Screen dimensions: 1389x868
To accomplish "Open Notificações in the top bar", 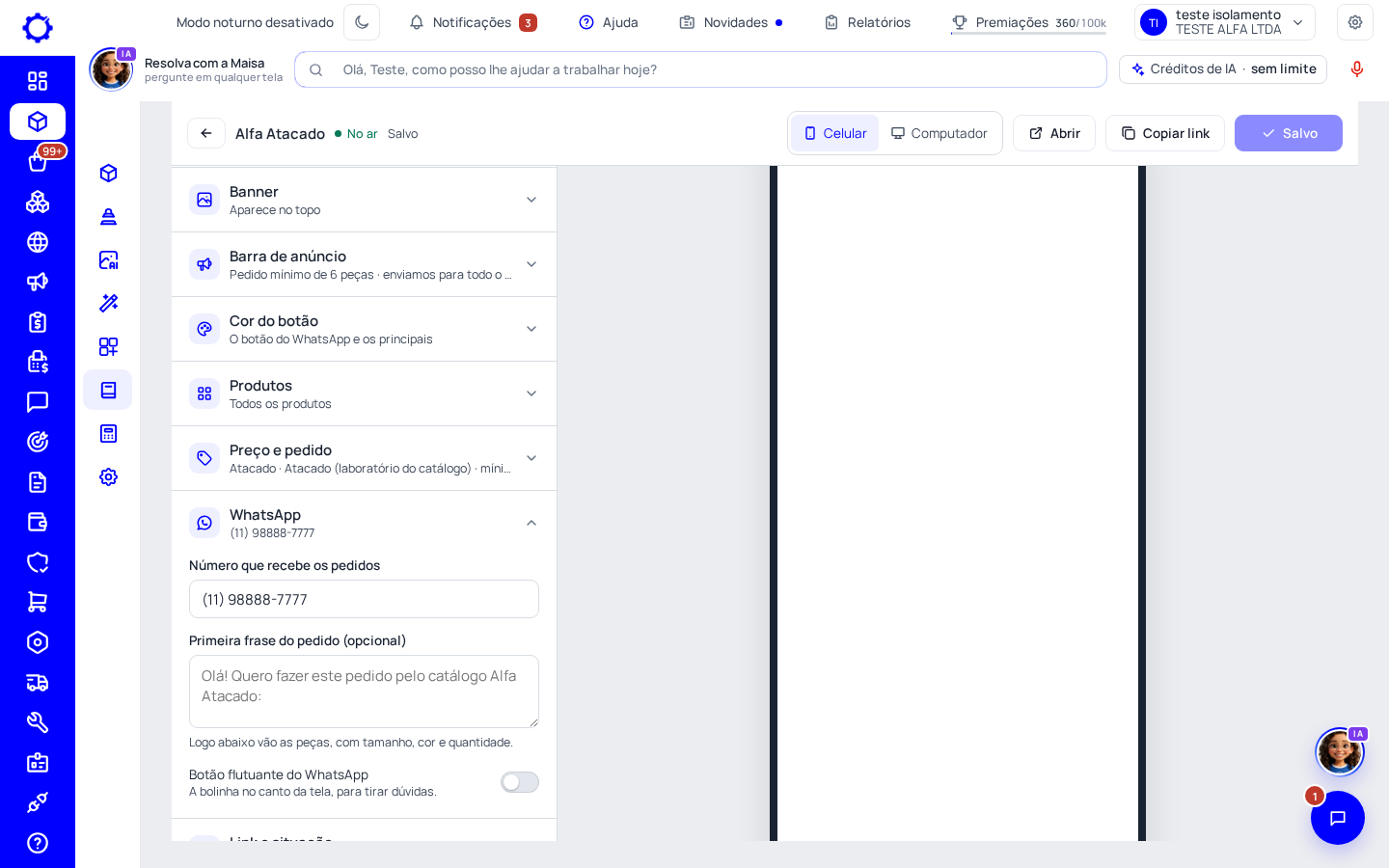I will (473, 22).
